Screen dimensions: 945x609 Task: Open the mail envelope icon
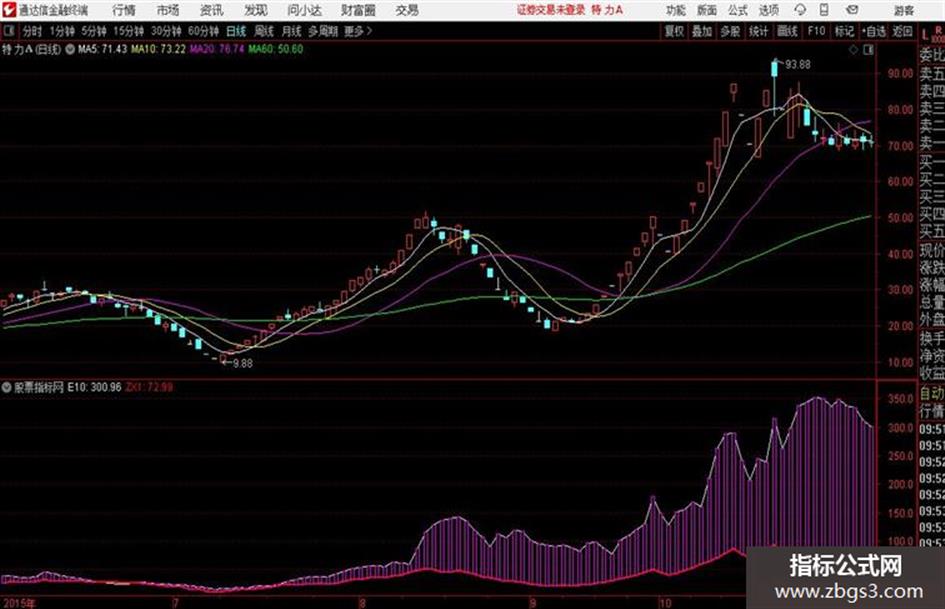852,10
